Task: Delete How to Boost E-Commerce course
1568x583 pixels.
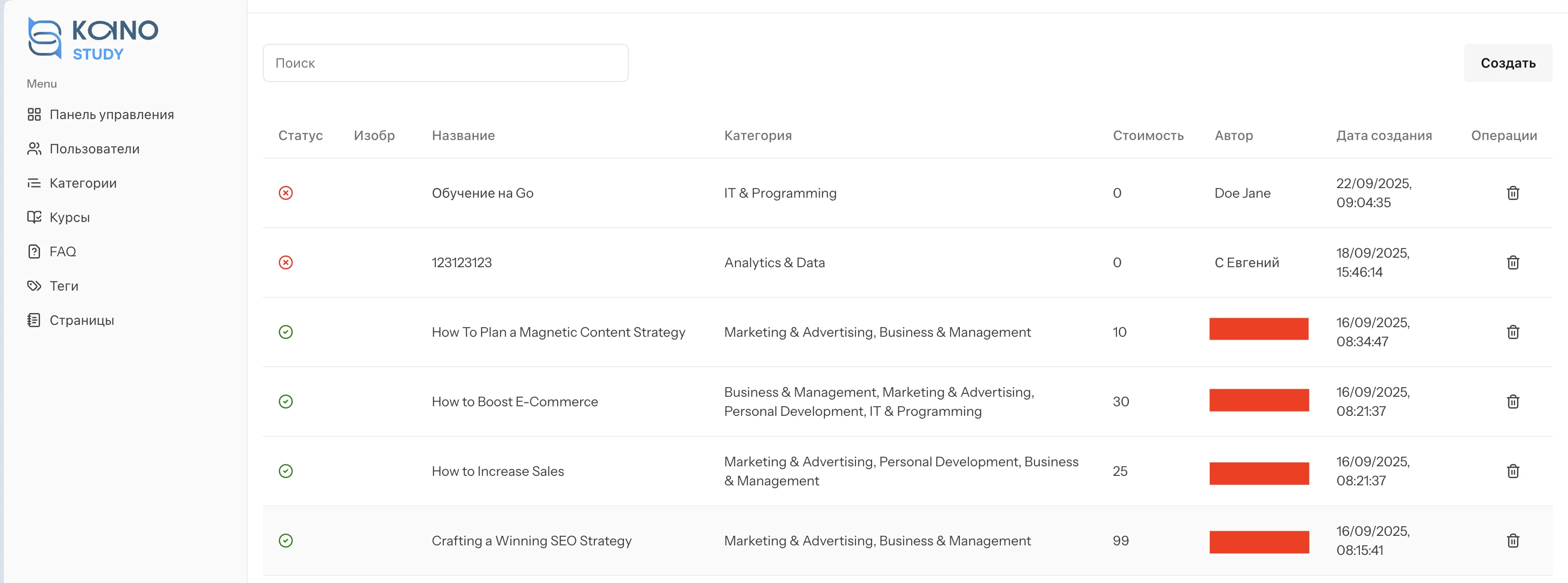Action: (1513, 402)
